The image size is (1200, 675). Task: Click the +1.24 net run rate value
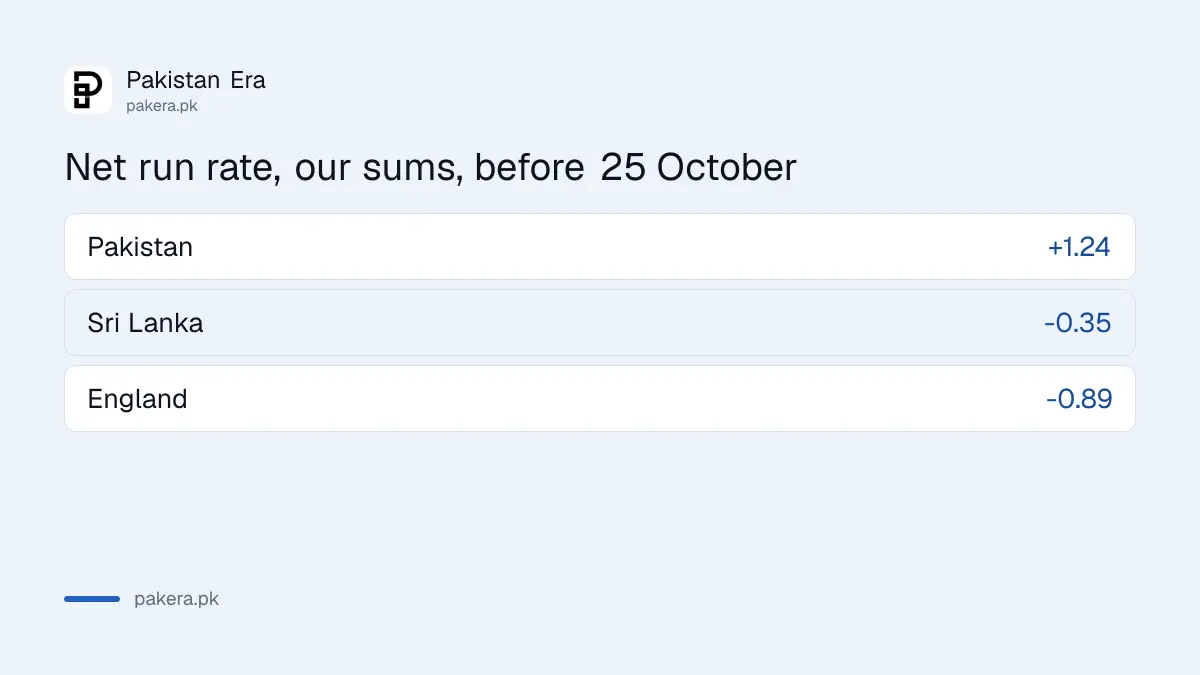point(1079,247)
